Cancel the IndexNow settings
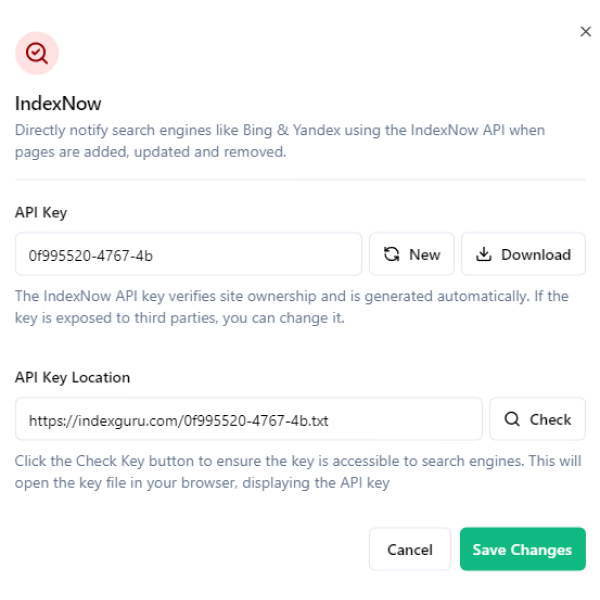 point(410,549)
